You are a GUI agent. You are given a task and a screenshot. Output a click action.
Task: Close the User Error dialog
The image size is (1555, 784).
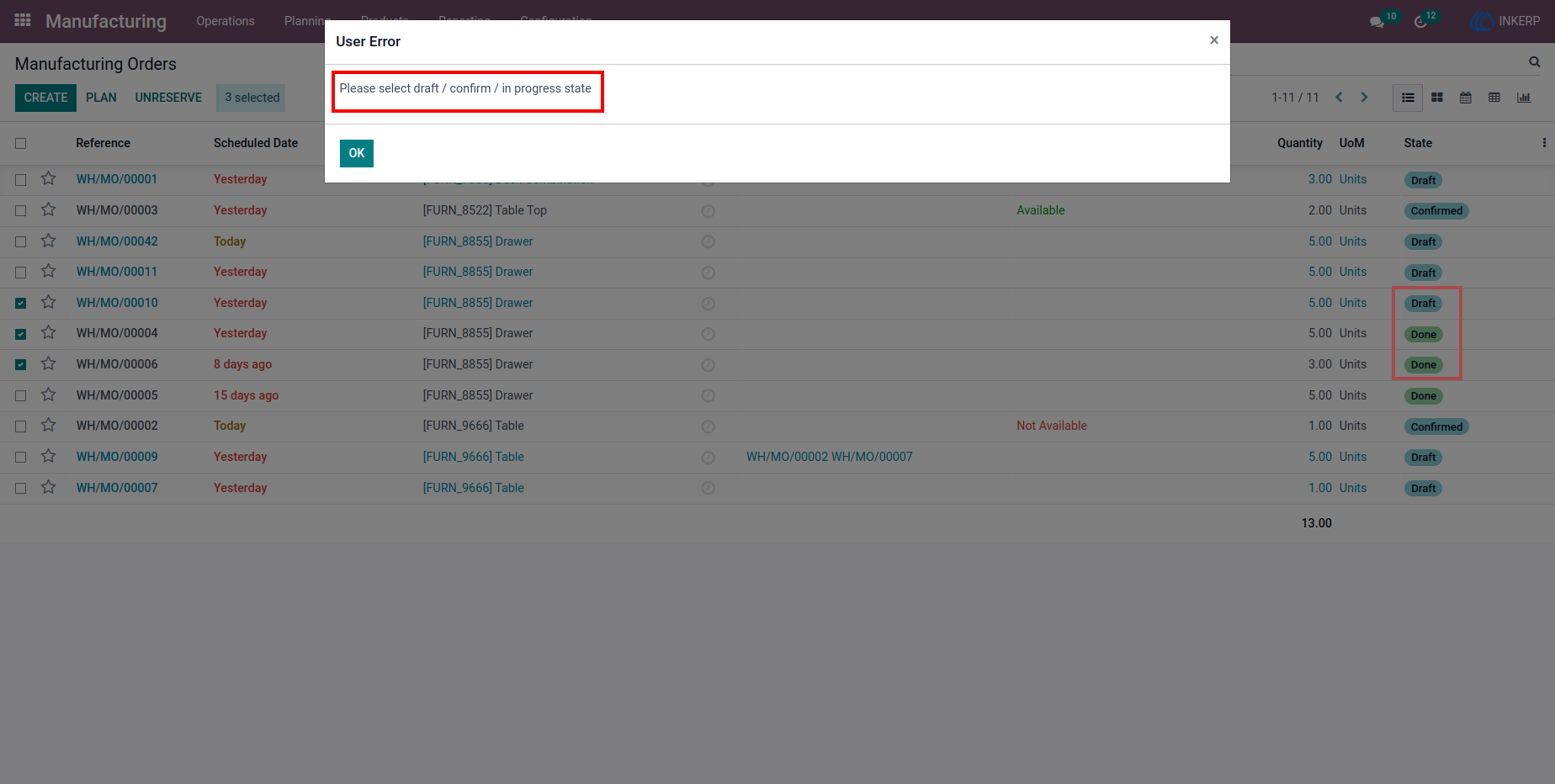click(x=1214, y=40)
